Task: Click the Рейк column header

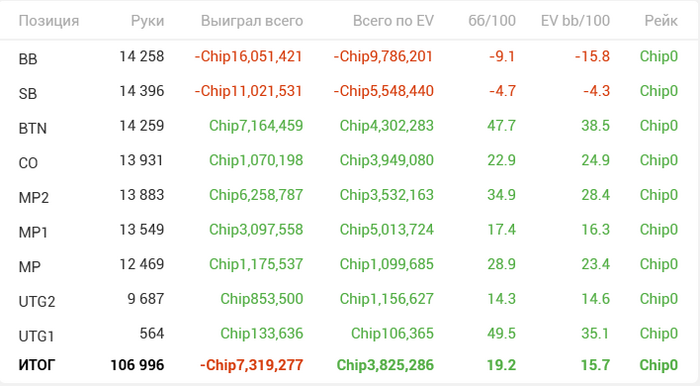Action: (661, 21)
